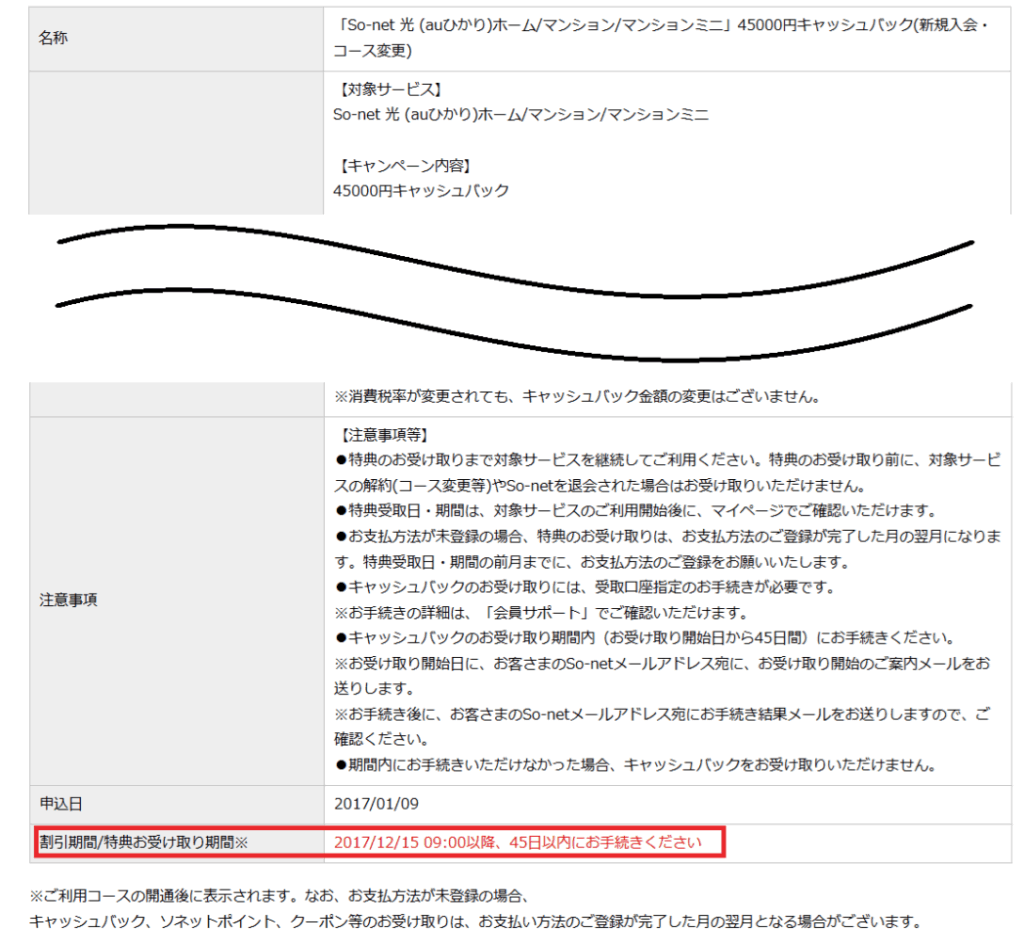Click the 【注意事項等】 heading
1024x945 pixels.
(x=382, y=436)
